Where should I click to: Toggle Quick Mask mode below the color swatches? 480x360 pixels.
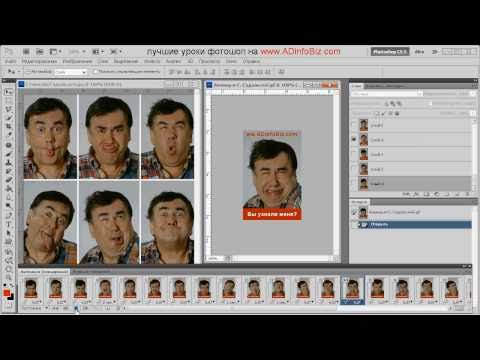coord(9,305)
